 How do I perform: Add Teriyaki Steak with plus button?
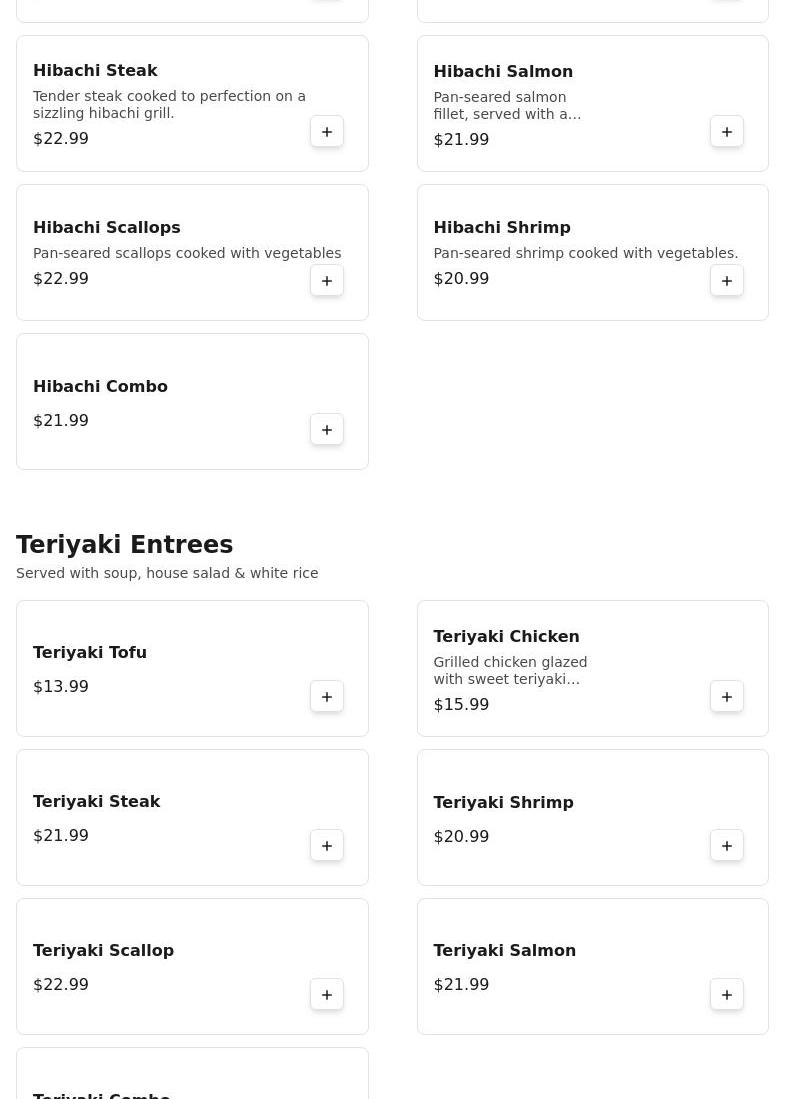tap(327, 846)
